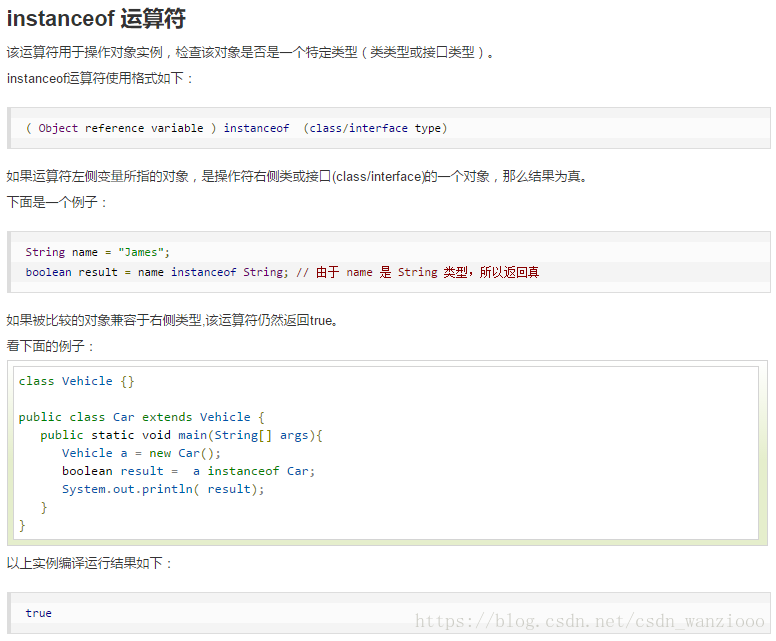Click the line "看下面的例子："
This screenshot has height=641, width=776.
[x=50, y=345]
